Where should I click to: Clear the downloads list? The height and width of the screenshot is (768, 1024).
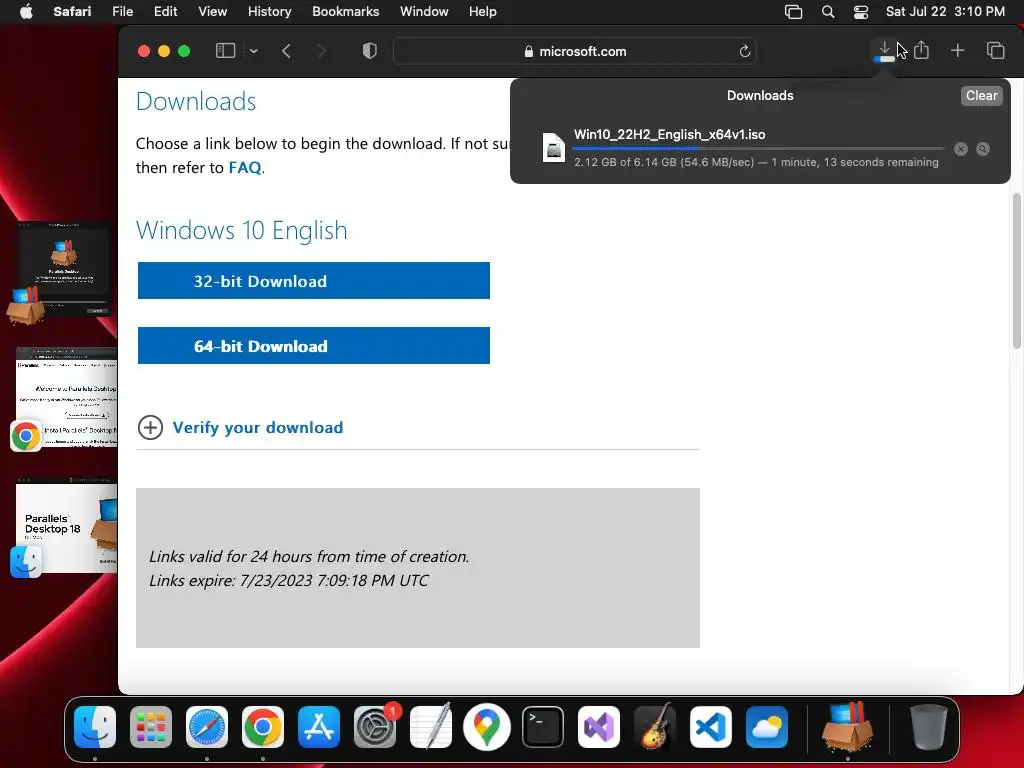click(x=981, y=95)
